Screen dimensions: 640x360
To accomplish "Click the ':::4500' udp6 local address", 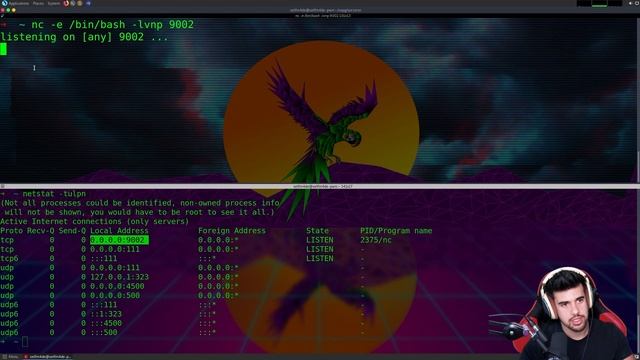I will [106, 323].
